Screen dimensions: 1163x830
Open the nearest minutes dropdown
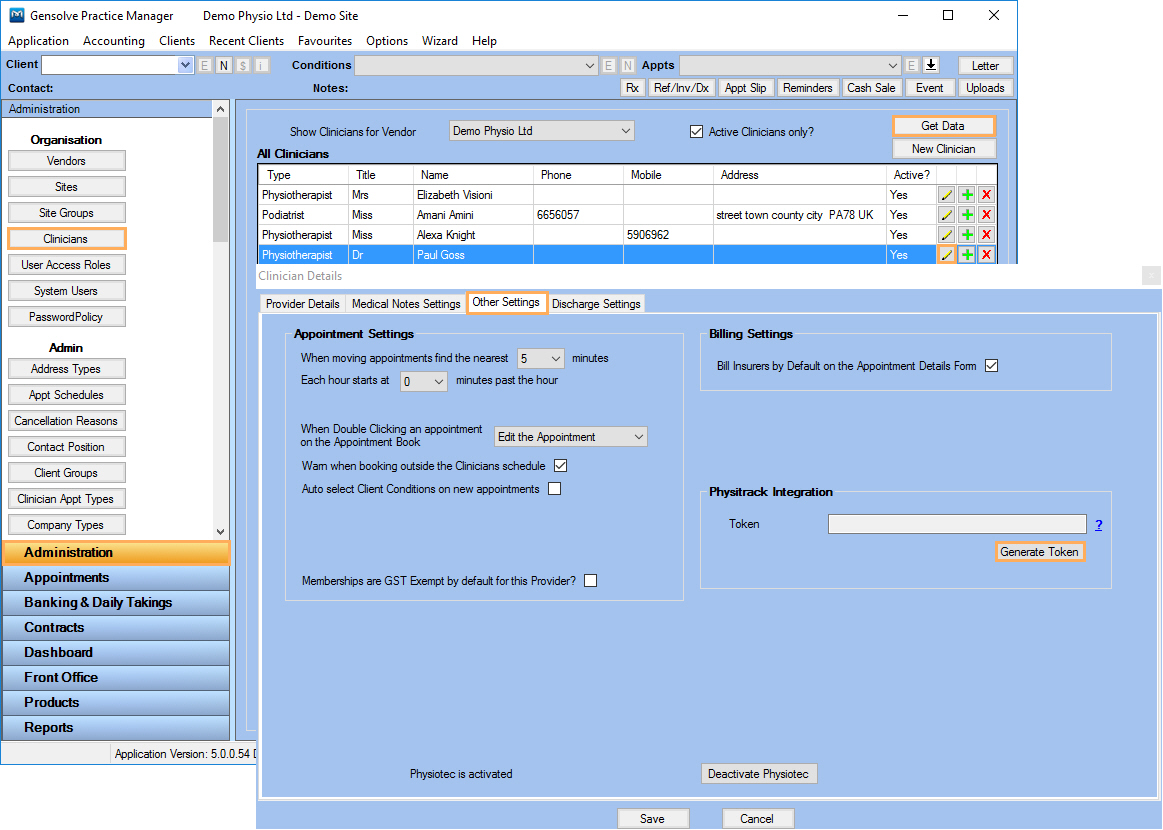(x=541, y=358)
